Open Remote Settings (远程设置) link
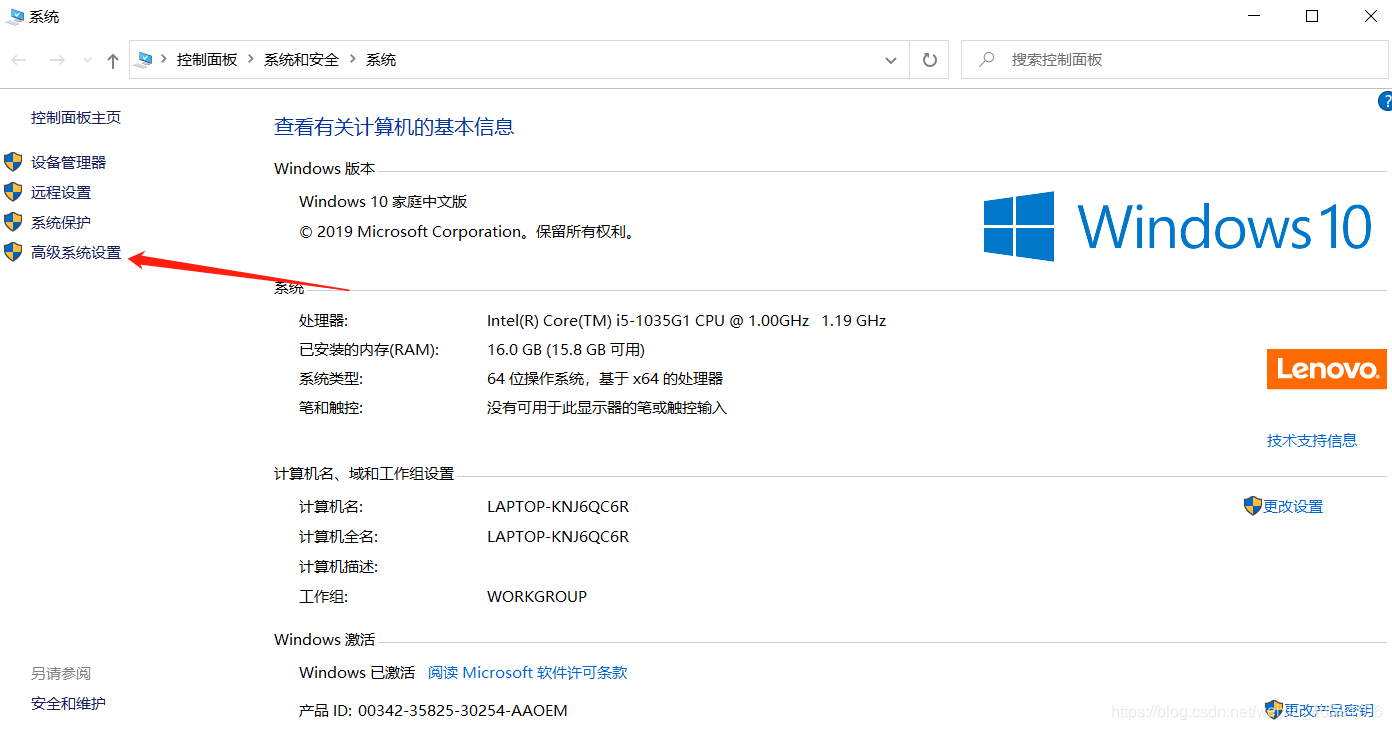 (x=61, y=192)
